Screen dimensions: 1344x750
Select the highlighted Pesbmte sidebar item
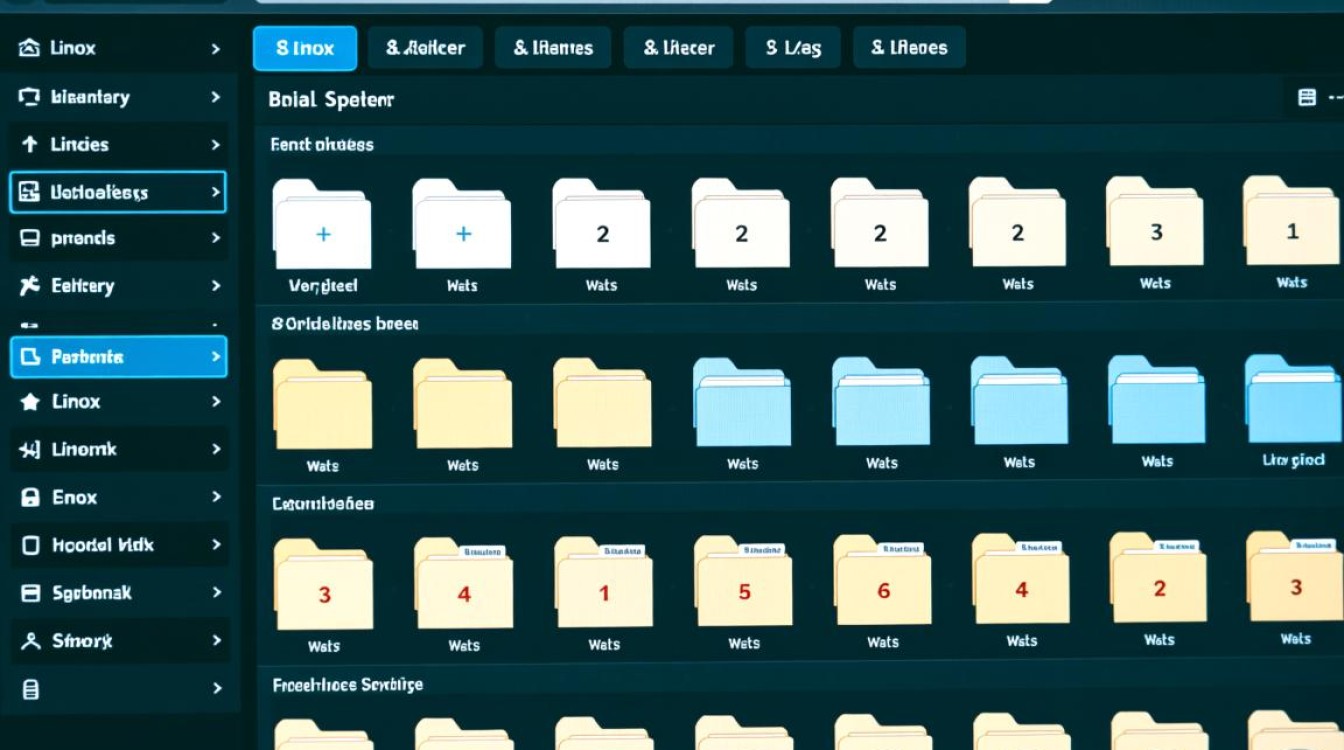tap(118, 357)
